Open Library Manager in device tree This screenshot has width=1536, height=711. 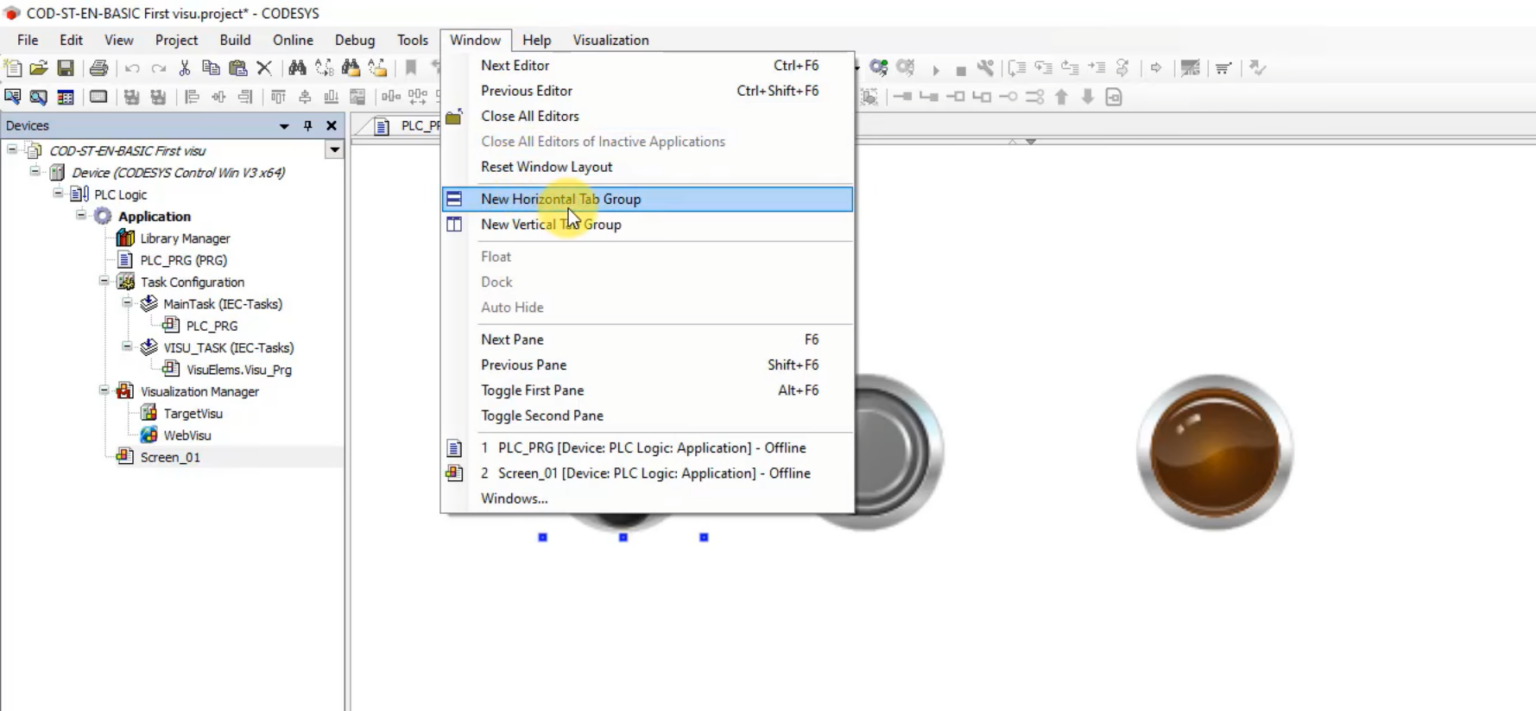[x=185, y=238]
